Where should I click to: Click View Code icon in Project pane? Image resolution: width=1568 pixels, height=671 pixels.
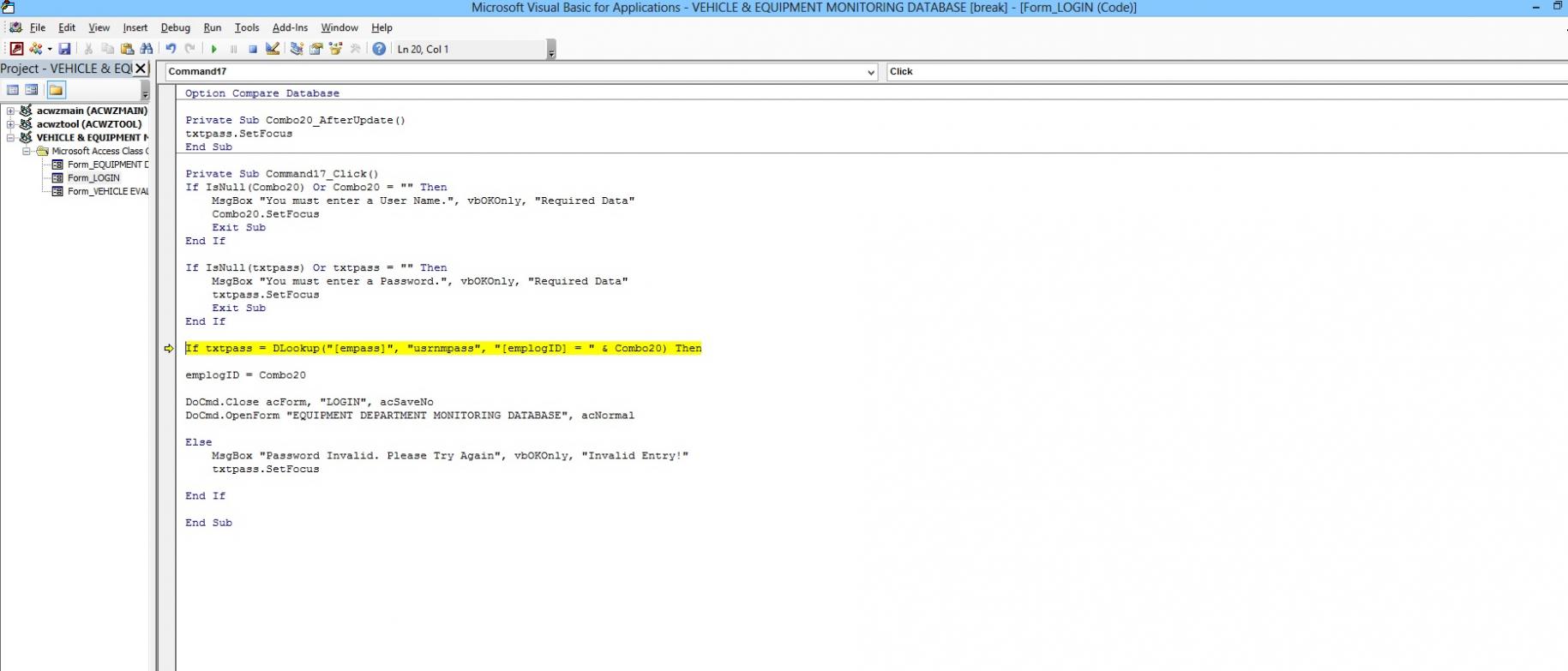[13, 90]
